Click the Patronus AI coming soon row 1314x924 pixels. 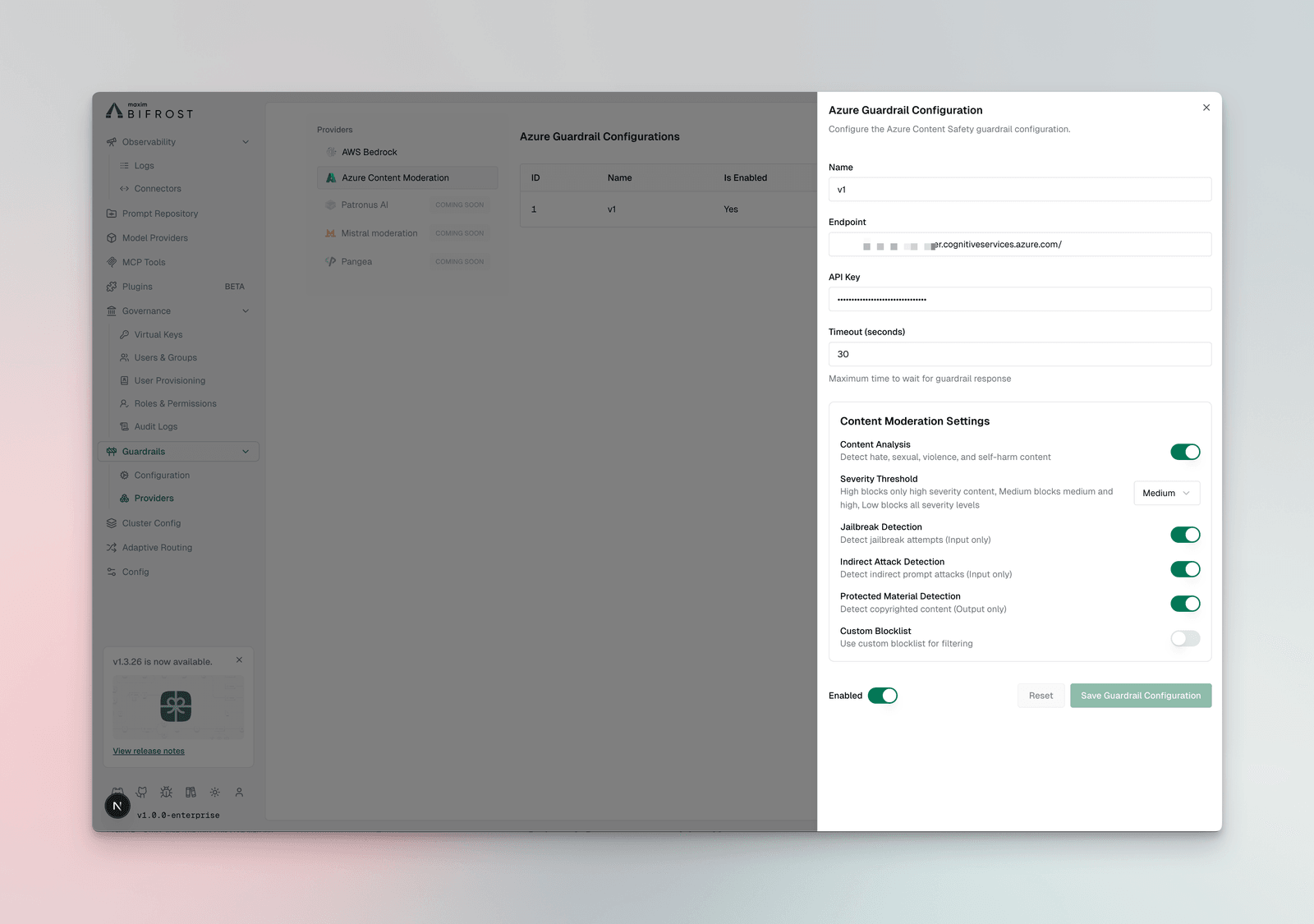point(407,205)
